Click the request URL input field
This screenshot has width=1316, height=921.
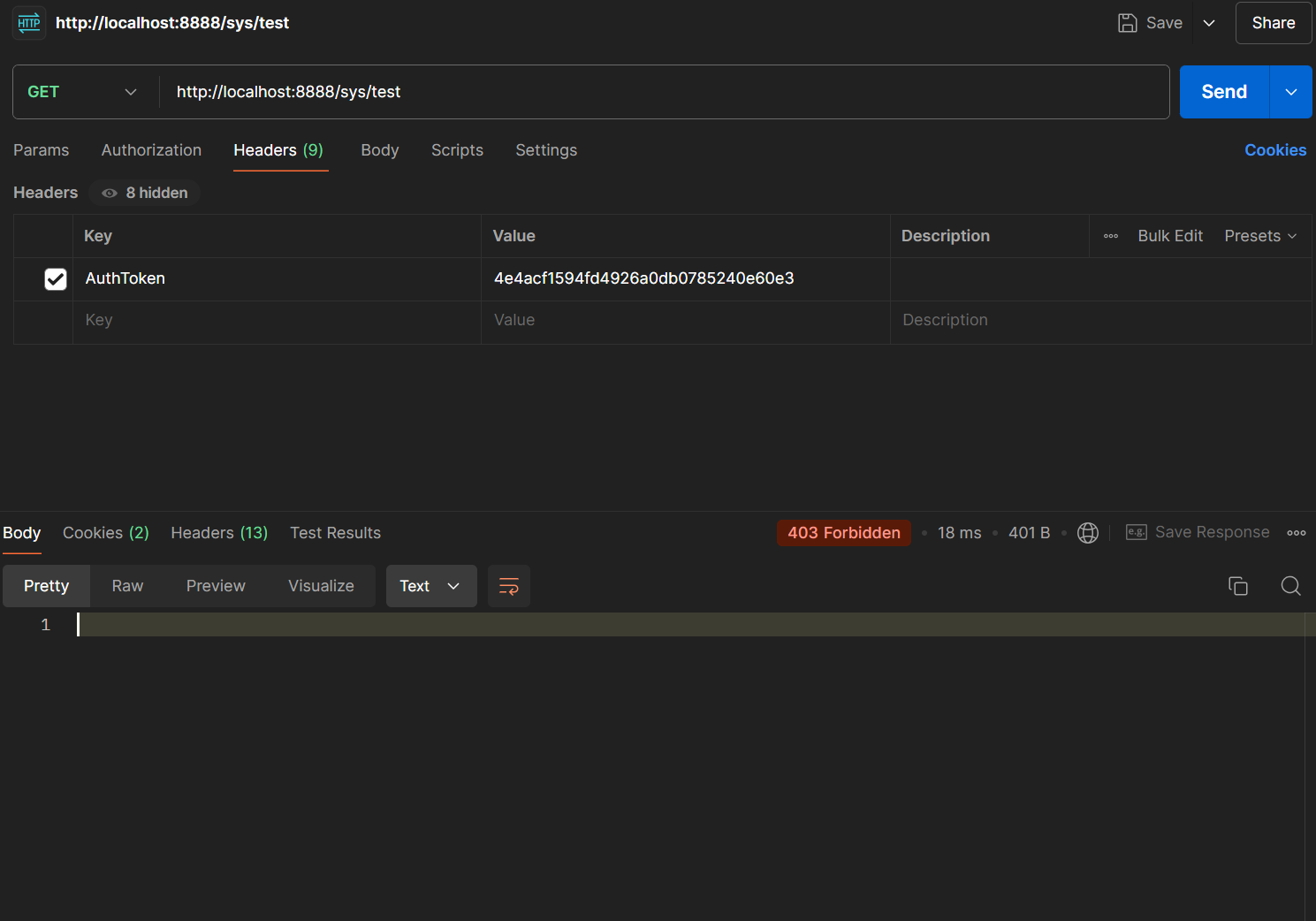pyautogui.click(x=663, y=92)
